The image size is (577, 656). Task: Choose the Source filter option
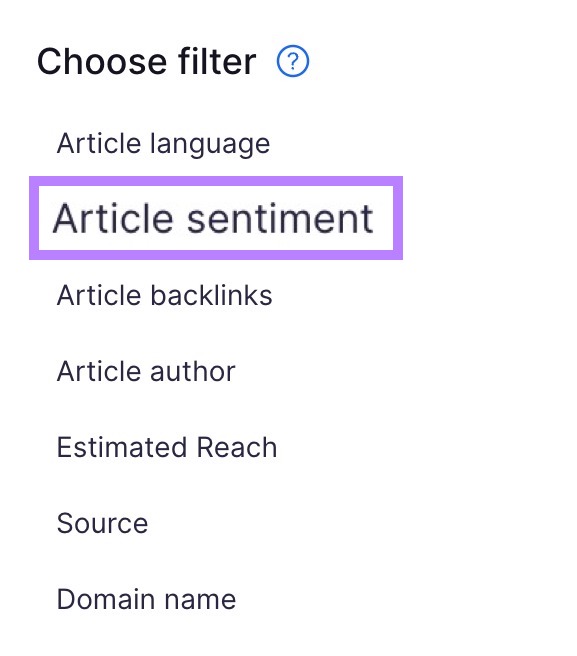click(x=103, y=523)
